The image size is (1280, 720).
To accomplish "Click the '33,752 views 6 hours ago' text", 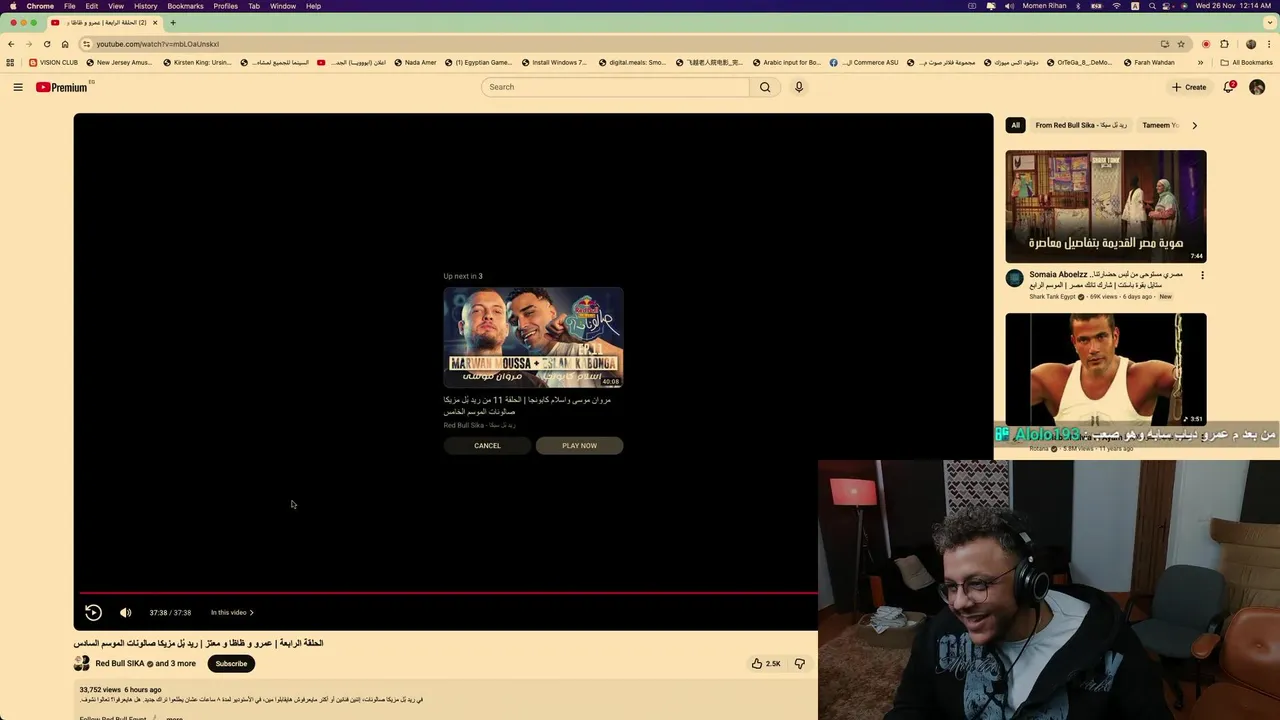I will [x=120, y=690].
